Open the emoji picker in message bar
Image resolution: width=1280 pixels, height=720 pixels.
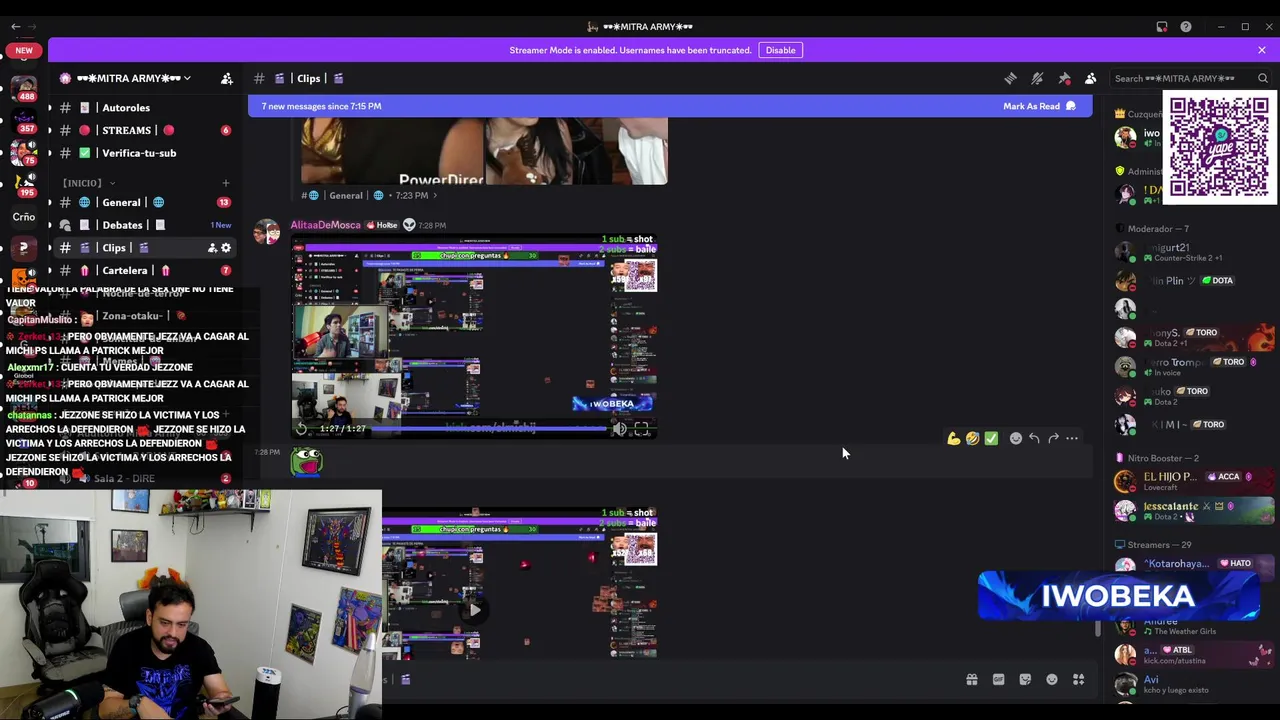pos(1052,680)
